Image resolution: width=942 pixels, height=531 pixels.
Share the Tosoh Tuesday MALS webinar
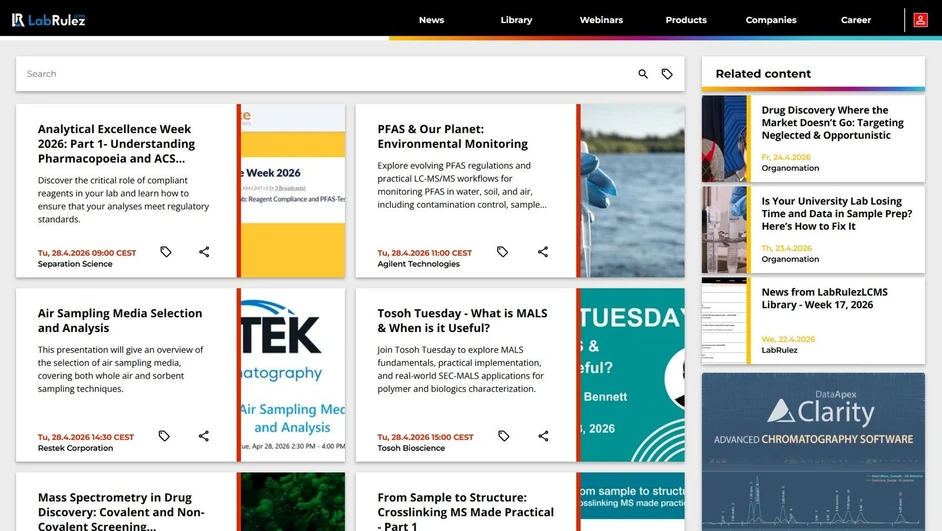point(543,436)
